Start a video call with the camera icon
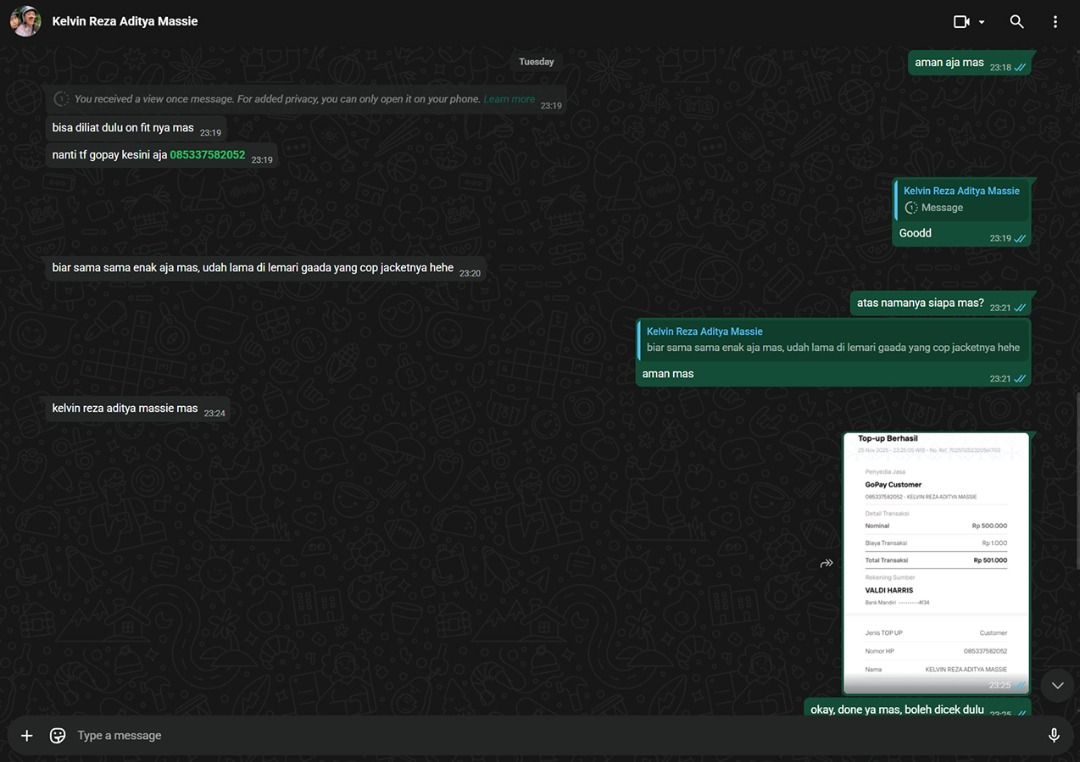The height and width of the screenshot is (762, 1080). (961, 21)
